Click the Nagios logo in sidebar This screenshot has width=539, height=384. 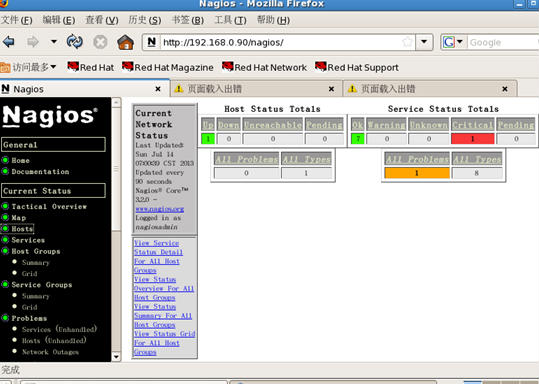point(50,116)
